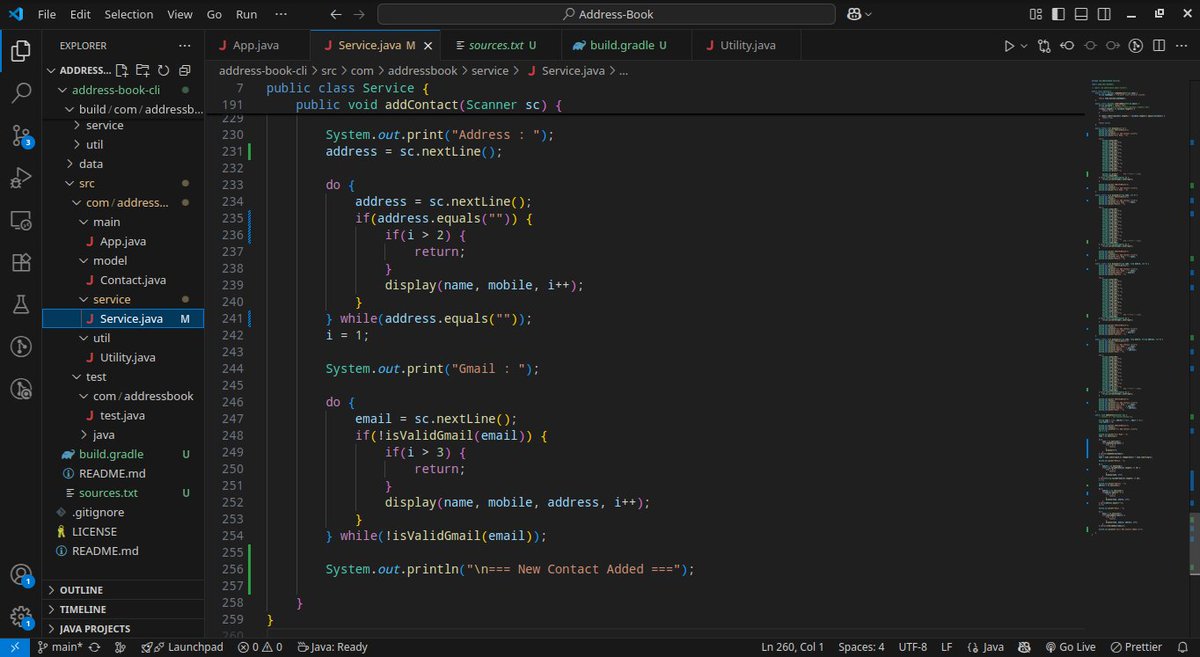Toggle the primary side bar
The width and height of the screenshot is (1200, 657).
(1060, 14)
